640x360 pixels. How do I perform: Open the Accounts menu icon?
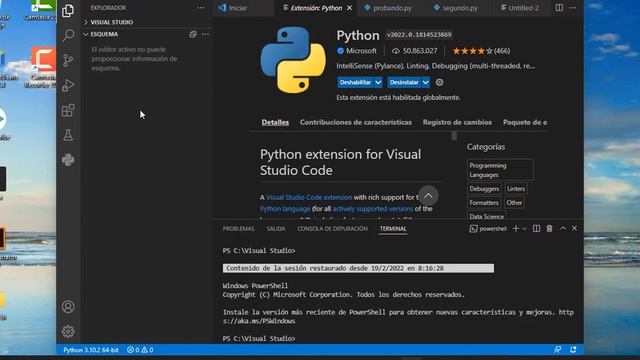click(68, 307)
